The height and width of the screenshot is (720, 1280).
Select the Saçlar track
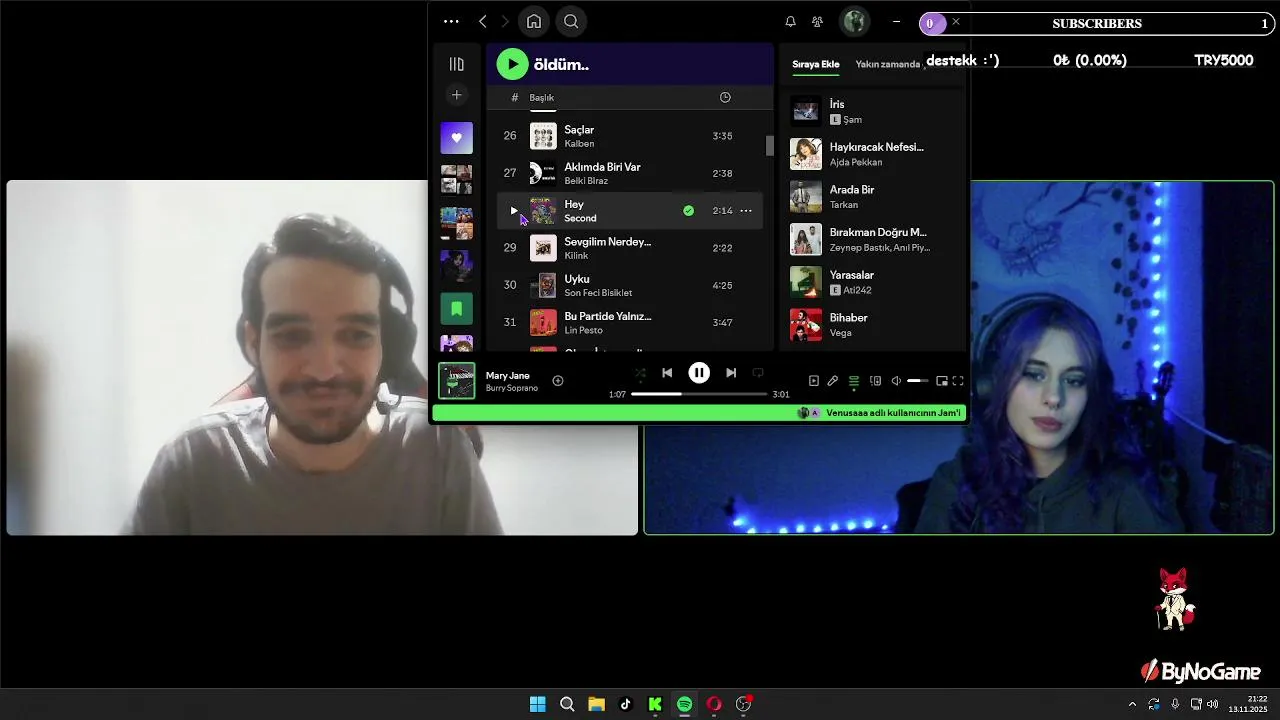(x=630, y=136)
